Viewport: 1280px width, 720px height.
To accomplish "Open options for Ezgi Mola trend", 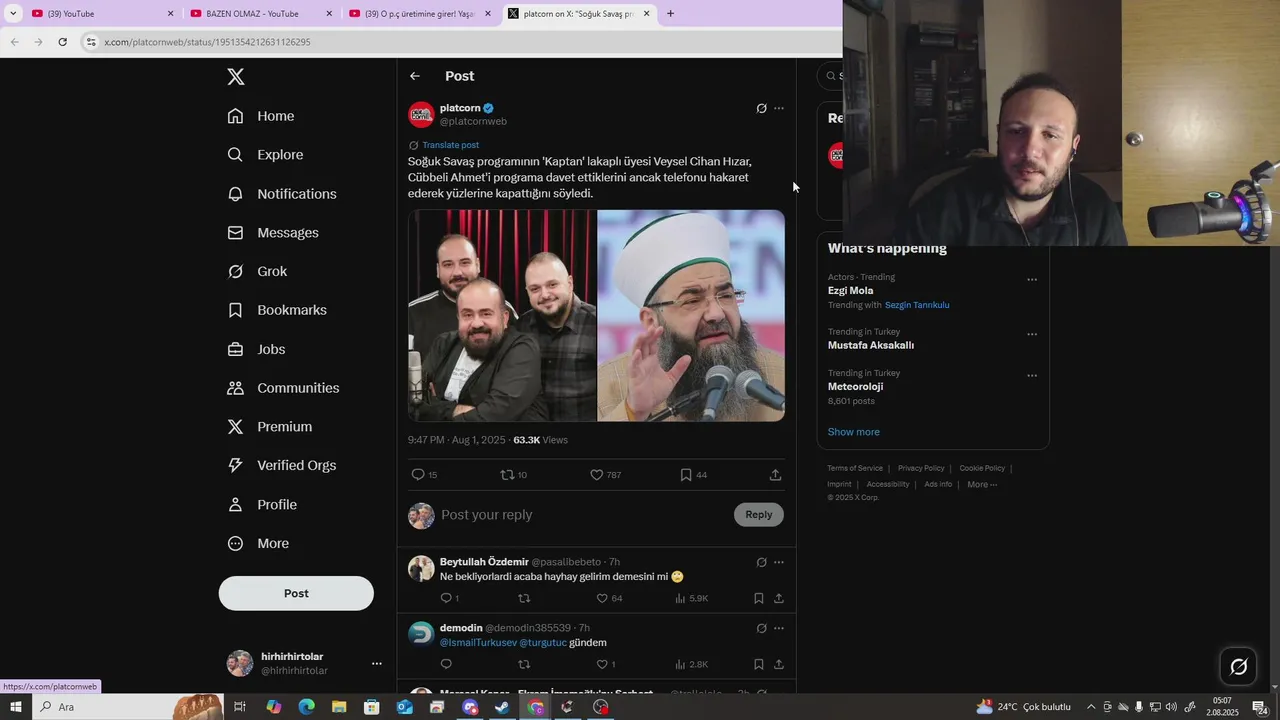I will (x=1032, y=280).
